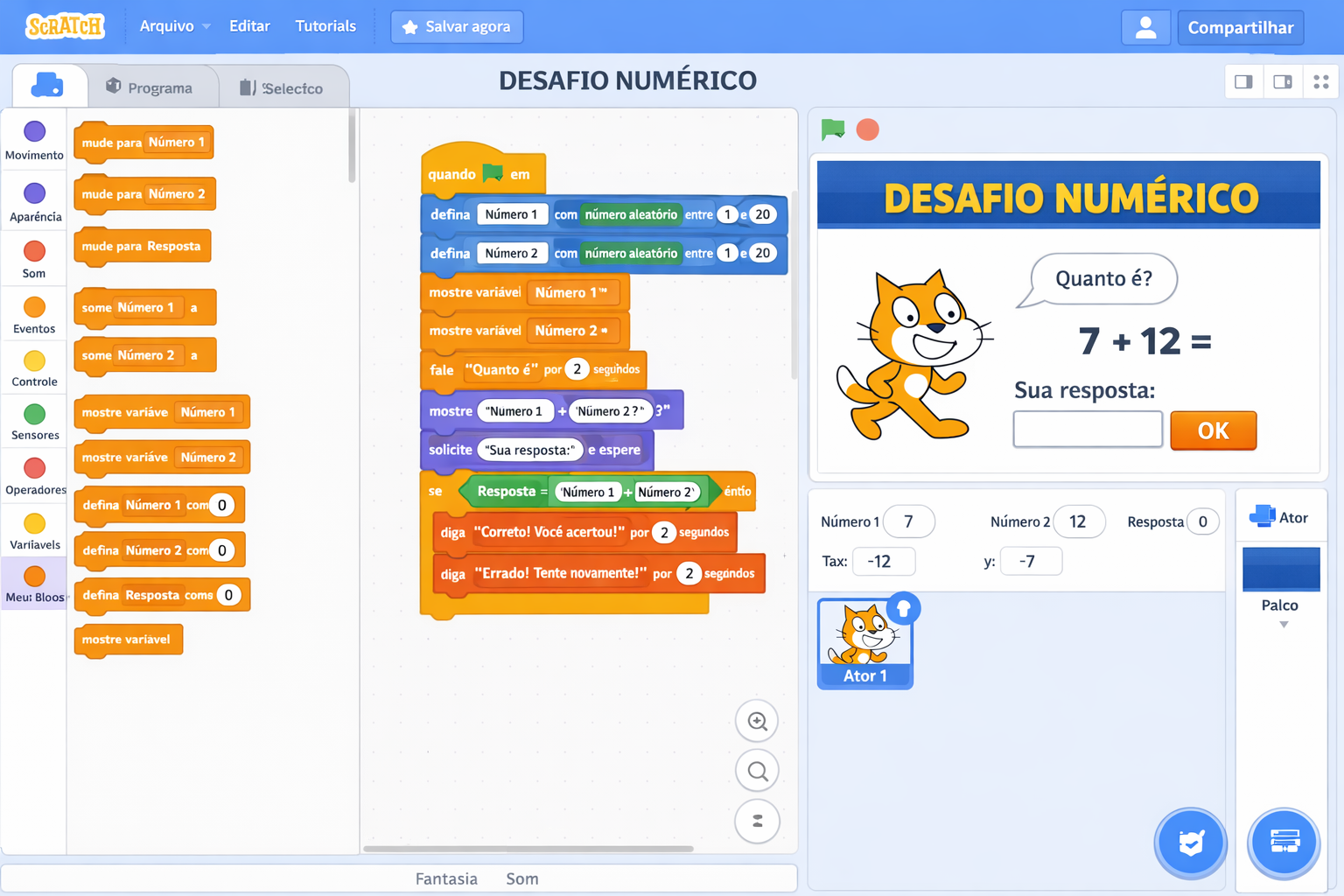Viewport: 1344px width, 896px height.
Task: Toggle the large stage view mode
Action: pos(1283,81)
